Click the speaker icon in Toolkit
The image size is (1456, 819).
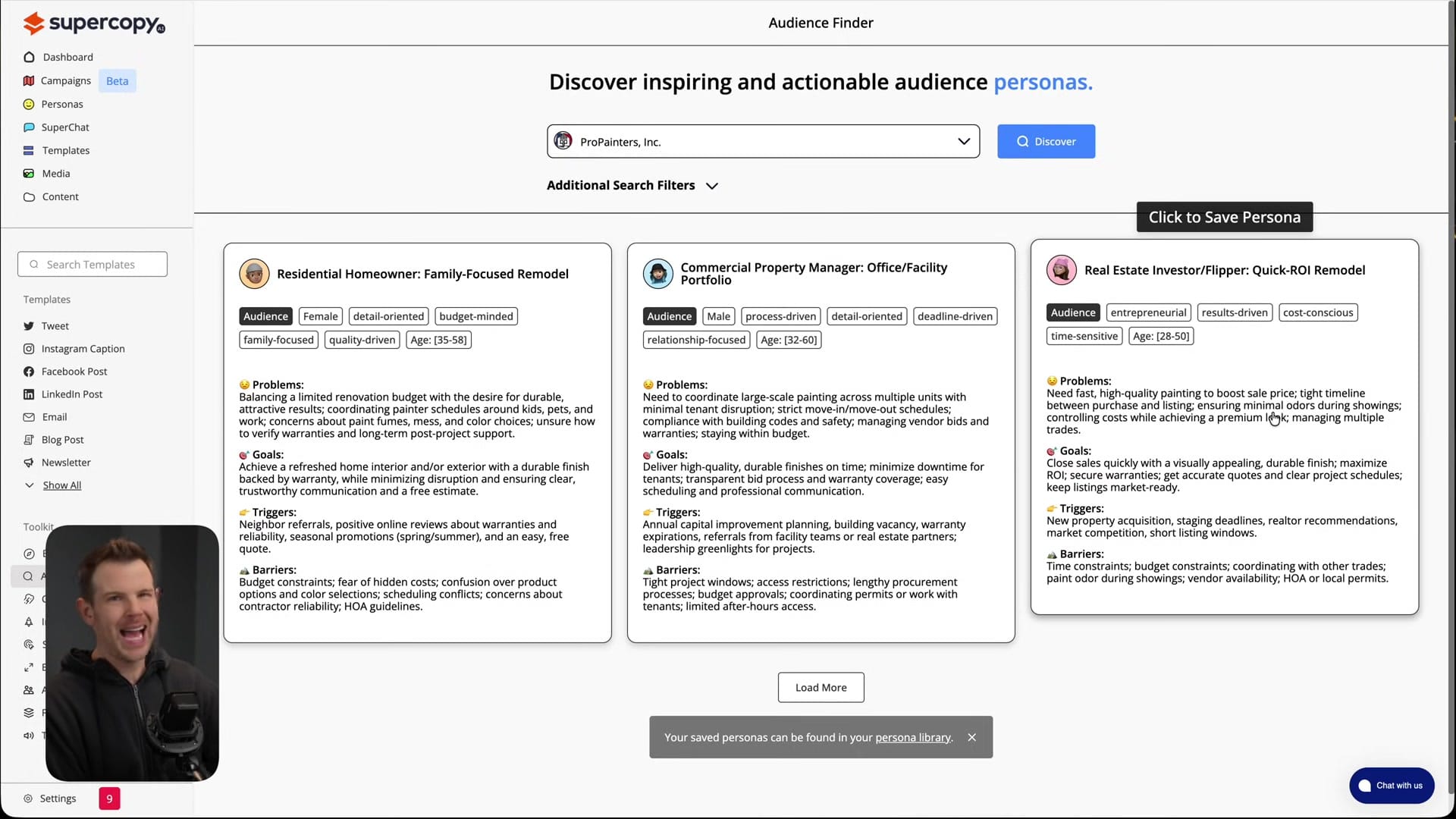[x=29, y=736]
